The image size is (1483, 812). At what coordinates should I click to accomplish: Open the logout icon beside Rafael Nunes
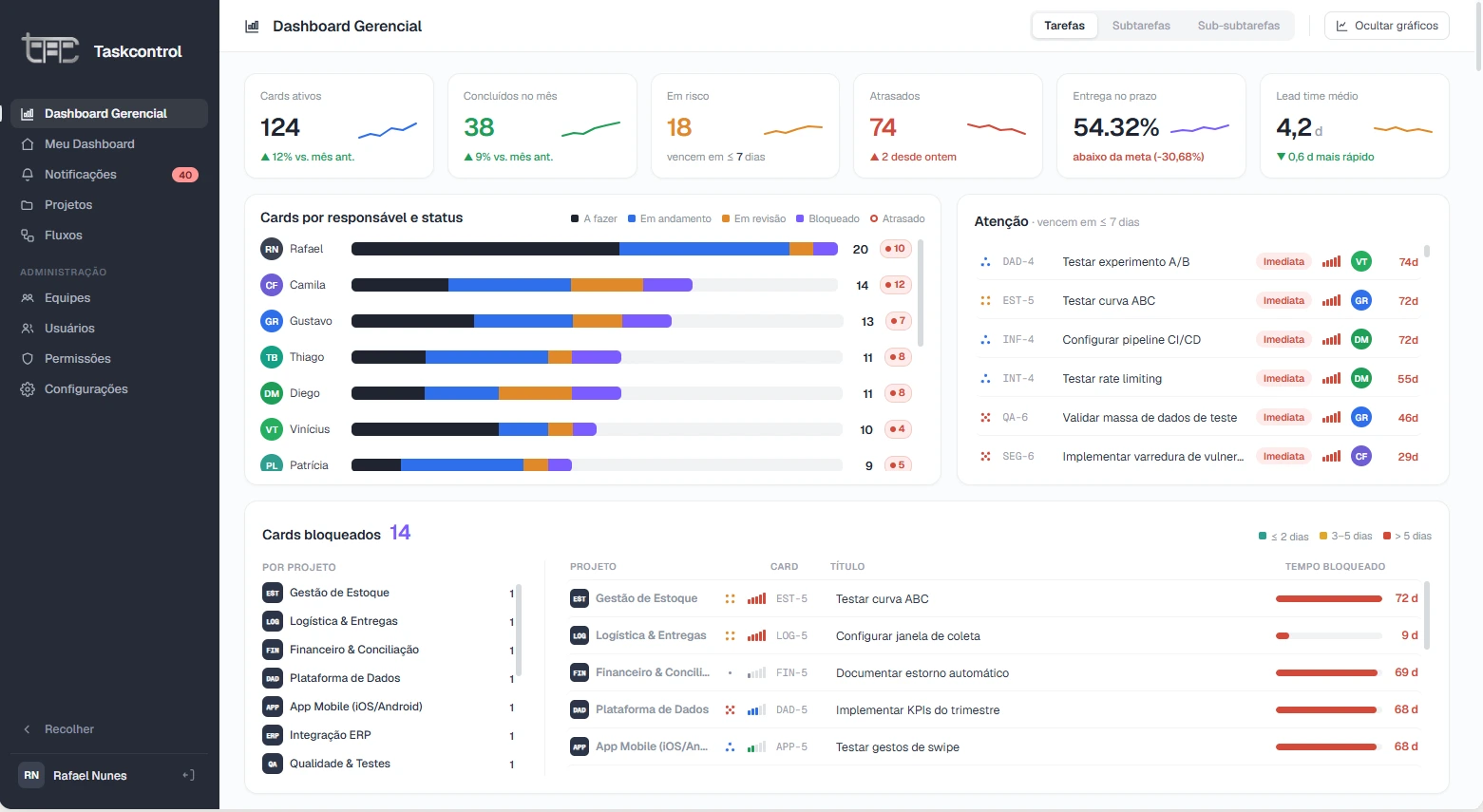coord(188,775)
